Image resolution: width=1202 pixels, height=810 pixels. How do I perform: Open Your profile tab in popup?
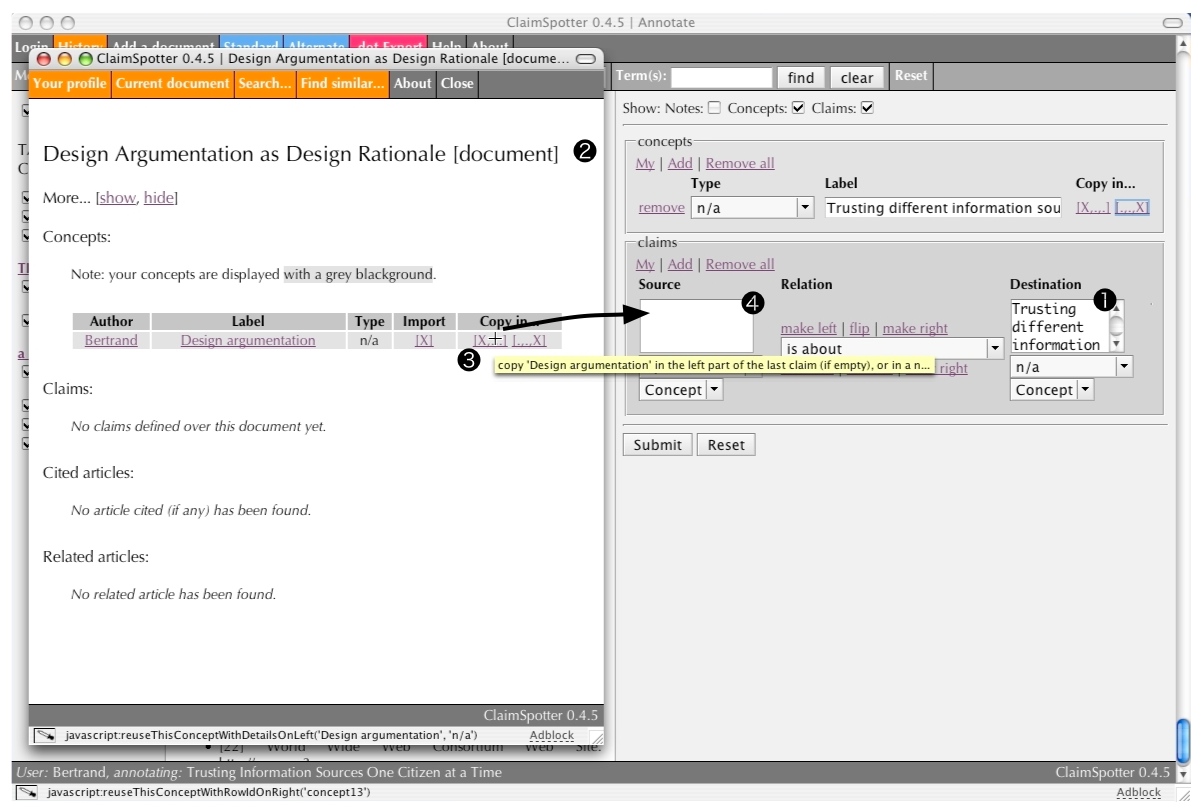[x=70, y=83]
